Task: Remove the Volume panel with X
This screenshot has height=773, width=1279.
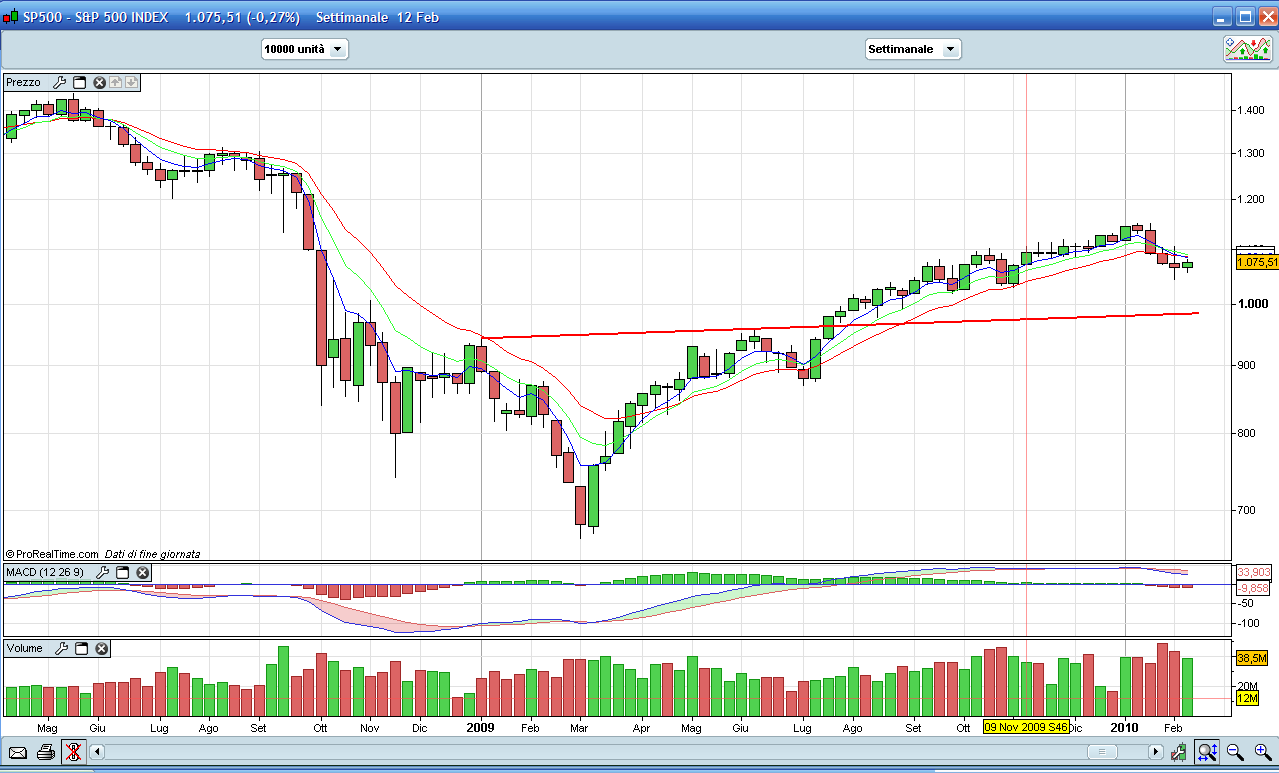Action: click(99, 648)
